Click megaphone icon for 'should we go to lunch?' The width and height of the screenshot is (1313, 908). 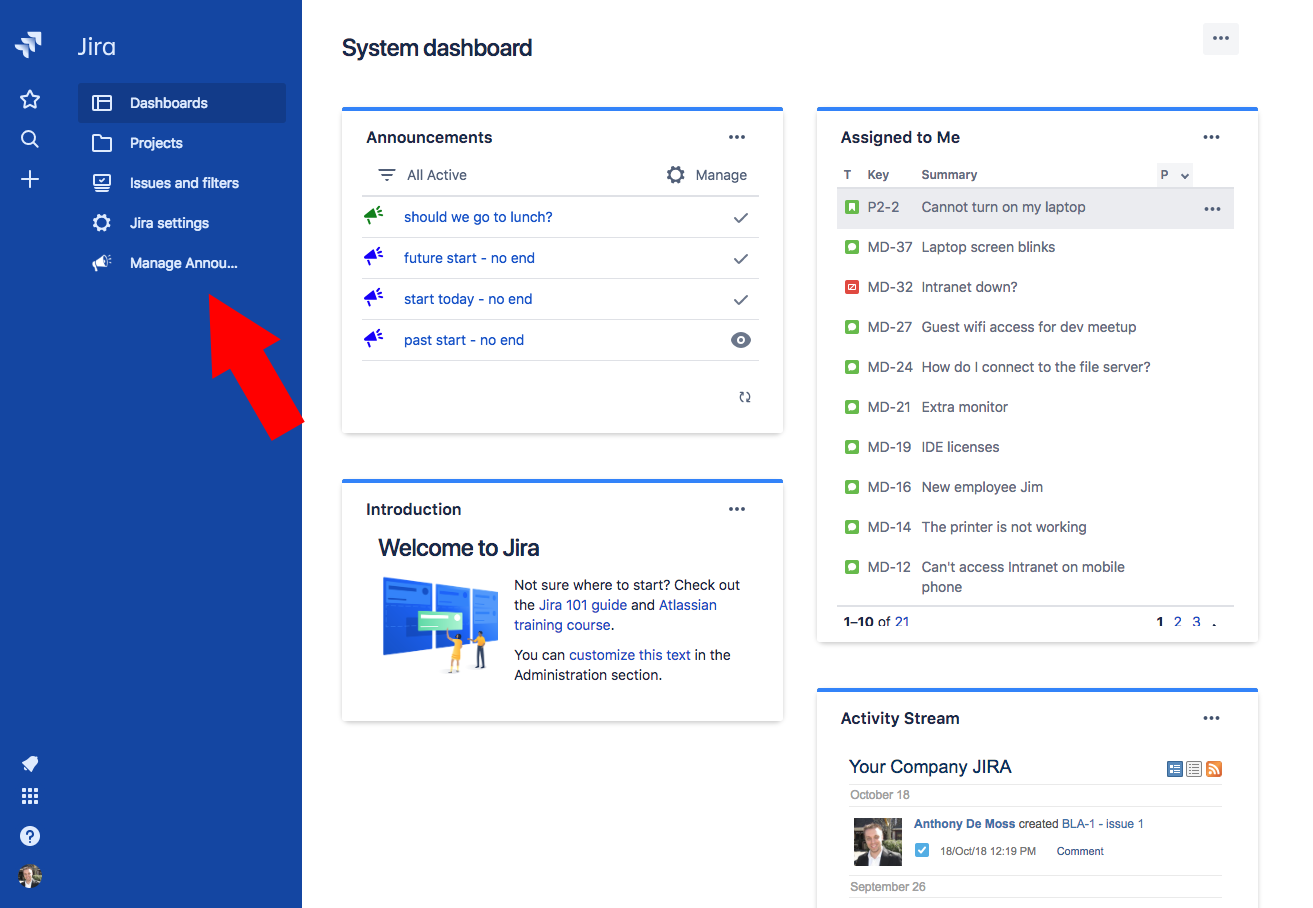tap(374, 215)
